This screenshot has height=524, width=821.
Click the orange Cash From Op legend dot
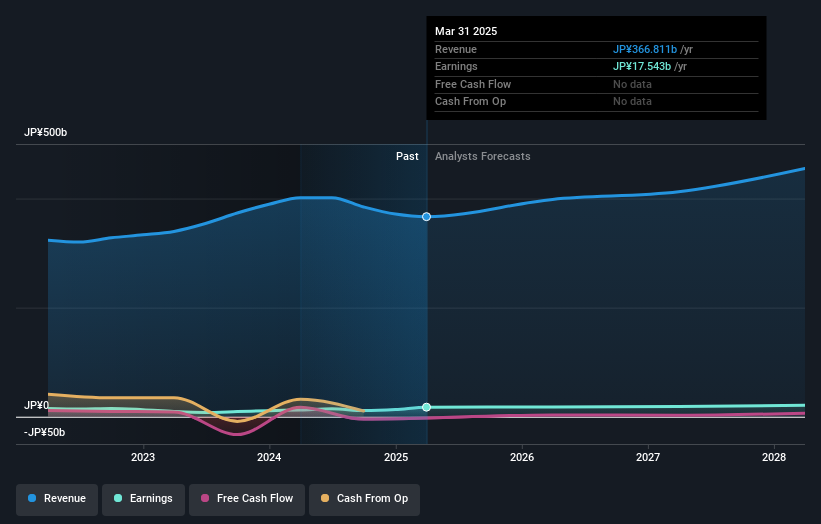pyautogui.click(x=325, y=498)
